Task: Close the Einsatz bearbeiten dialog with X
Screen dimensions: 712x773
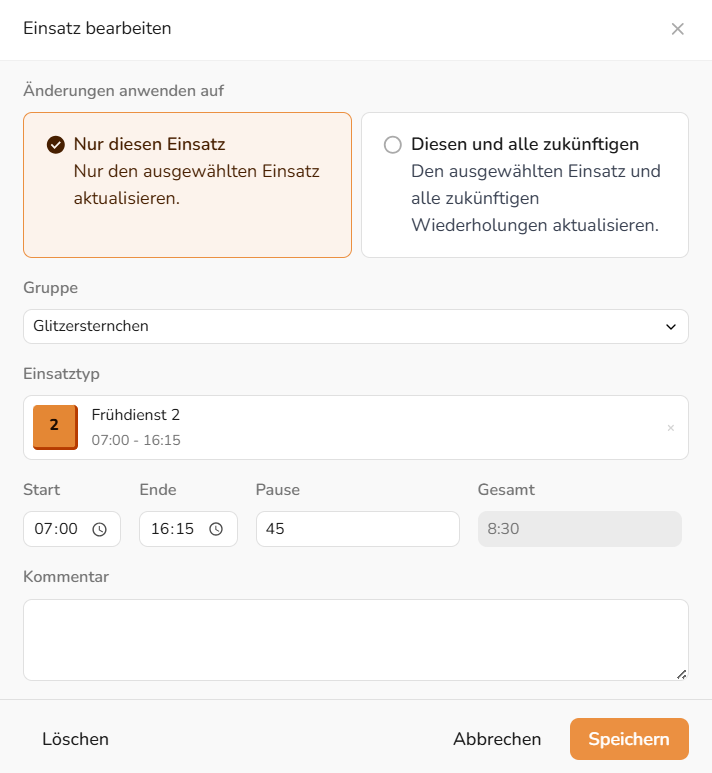Action: tap(677, 29)
